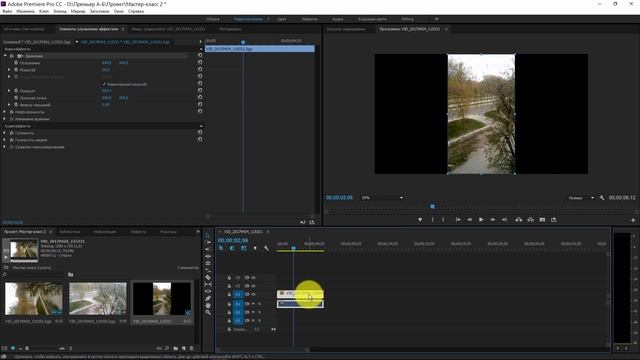Select the Zoom tool

[208, 312]
